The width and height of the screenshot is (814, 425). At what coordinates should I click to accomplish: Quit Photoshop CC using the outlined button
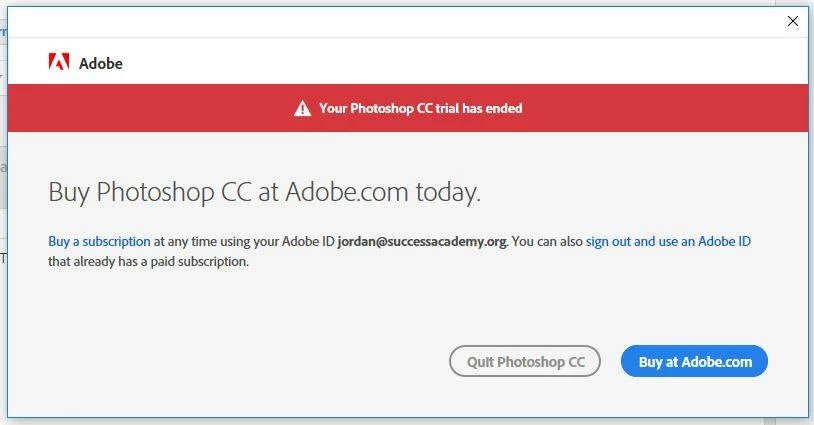[x=525, y=361]
